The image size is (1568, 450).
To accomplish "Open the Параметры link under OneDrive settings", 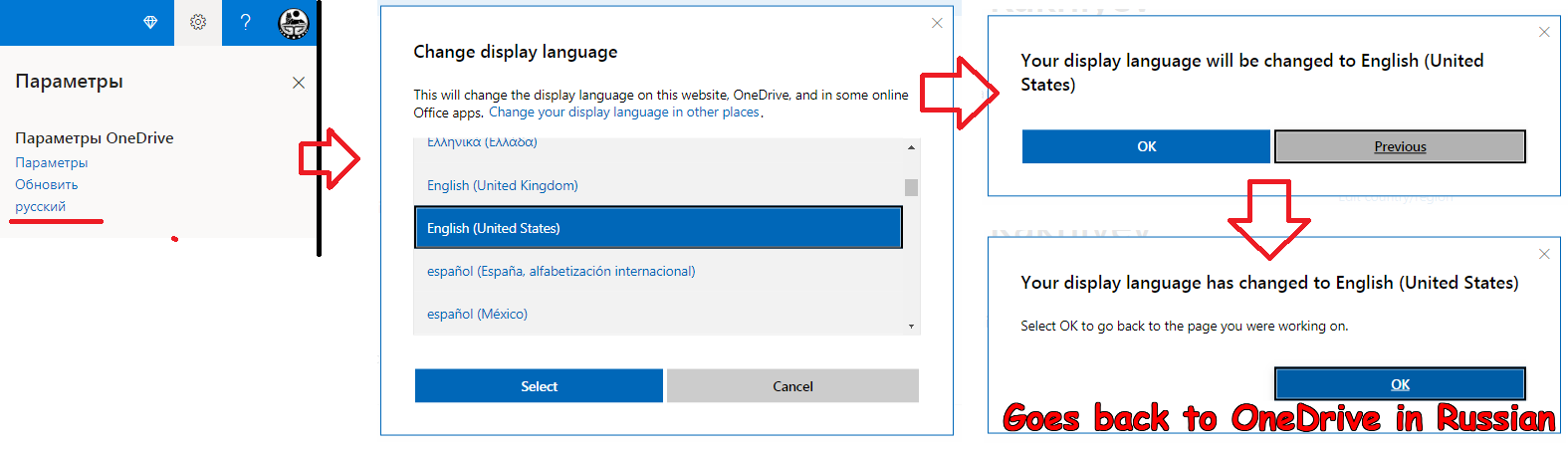I will pos(52,162).
